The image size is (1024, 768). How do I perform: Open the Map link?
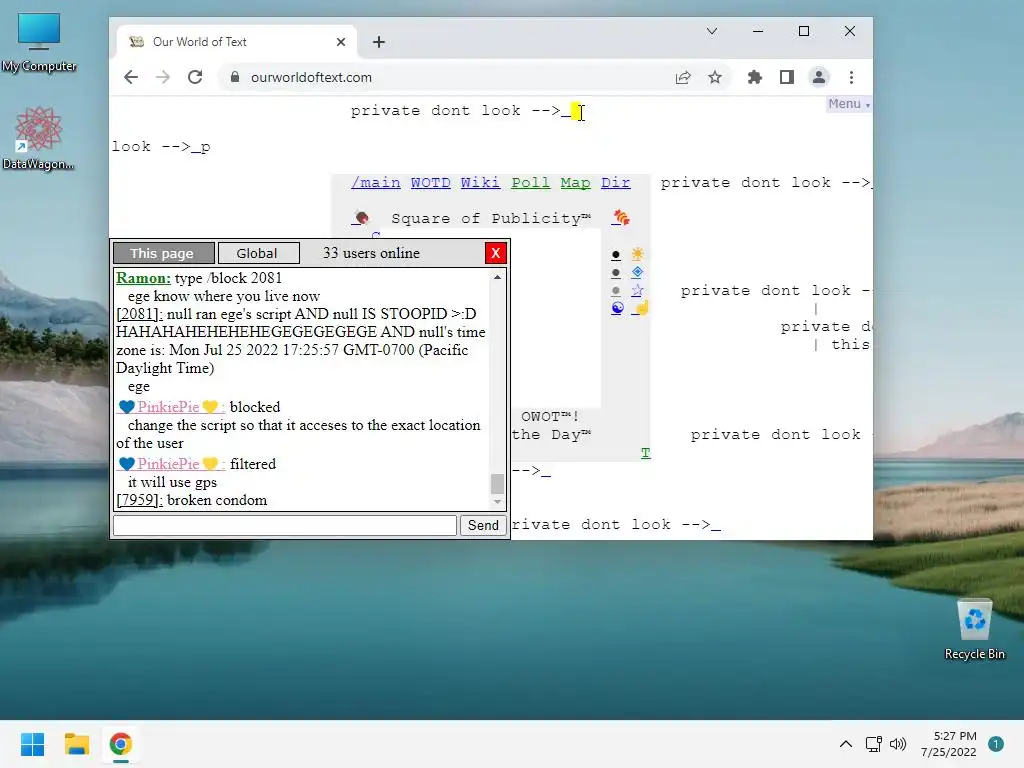click(575, 182)
